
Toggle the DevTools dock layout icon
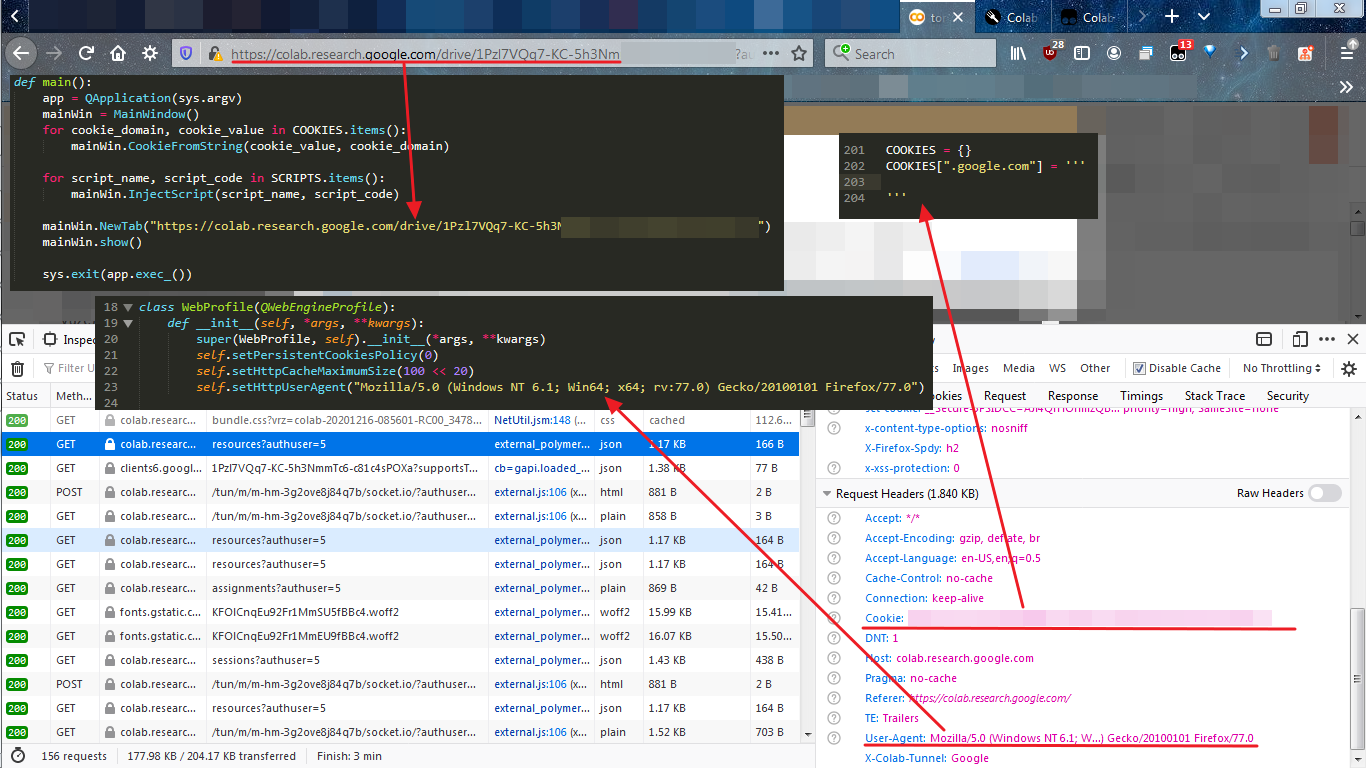tap(1264, 340)
